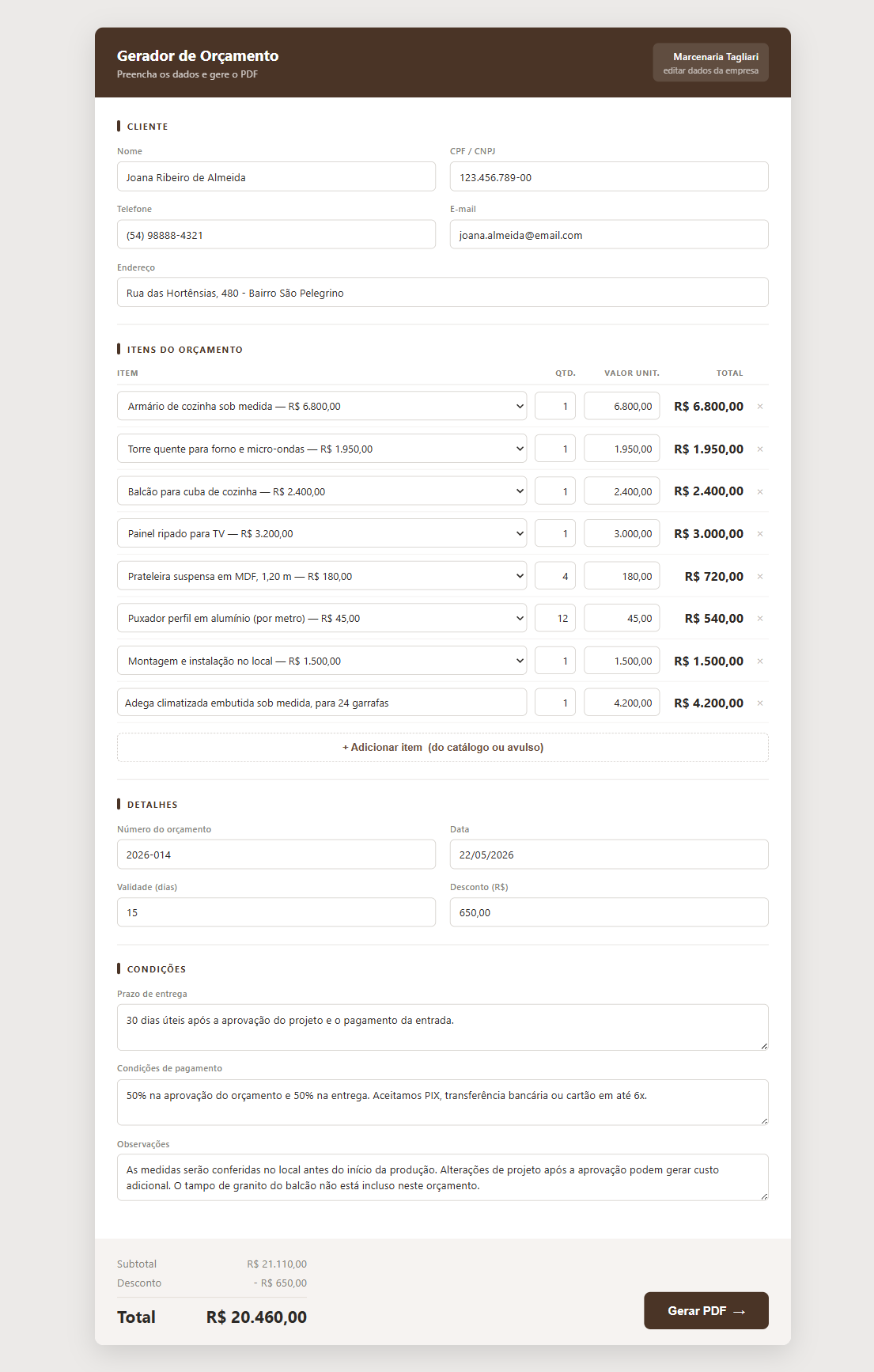Edit unit value of Torre quente row
This screenshot has width=874, height=1372.
click(622, 449)
